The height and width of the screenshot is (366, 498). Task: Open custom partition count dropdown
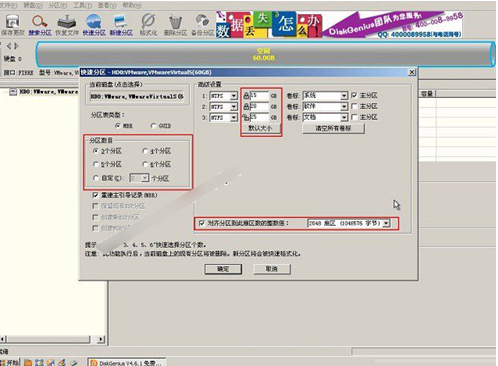[145, 178]
